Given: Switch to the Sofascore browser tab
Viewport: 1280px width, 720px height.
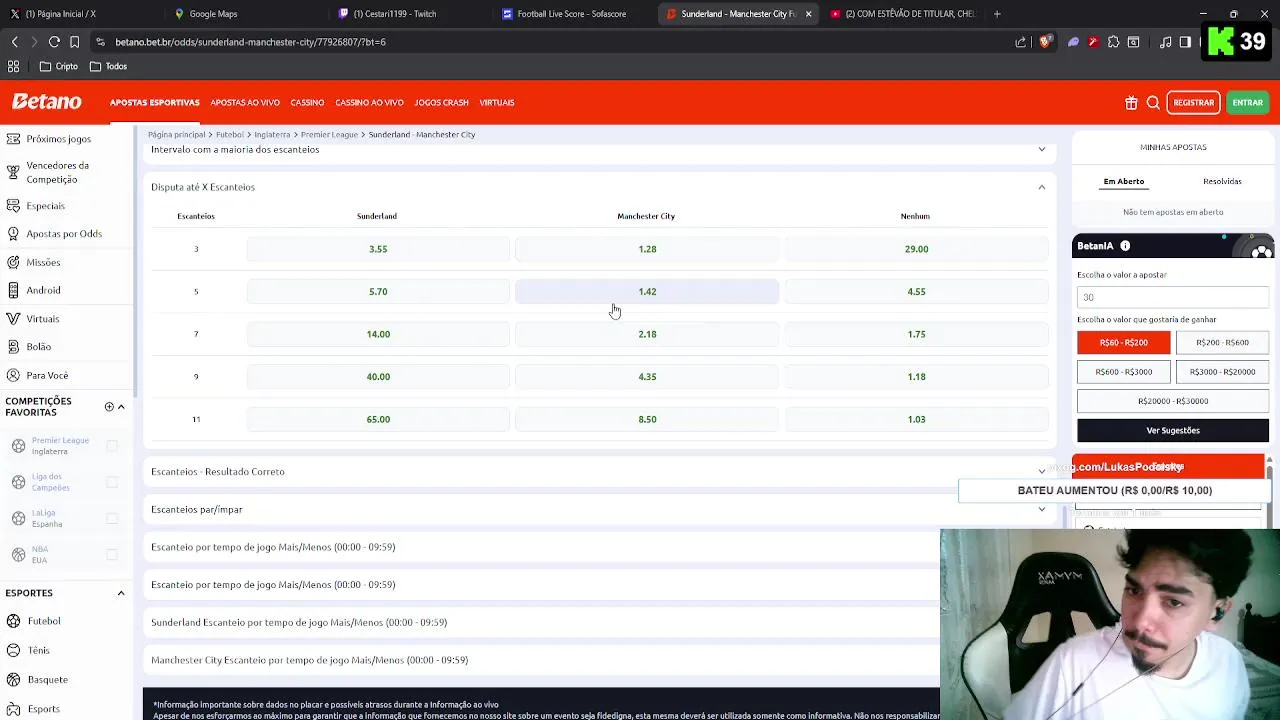Looking at the screenshot, I should tap(571, 14).
